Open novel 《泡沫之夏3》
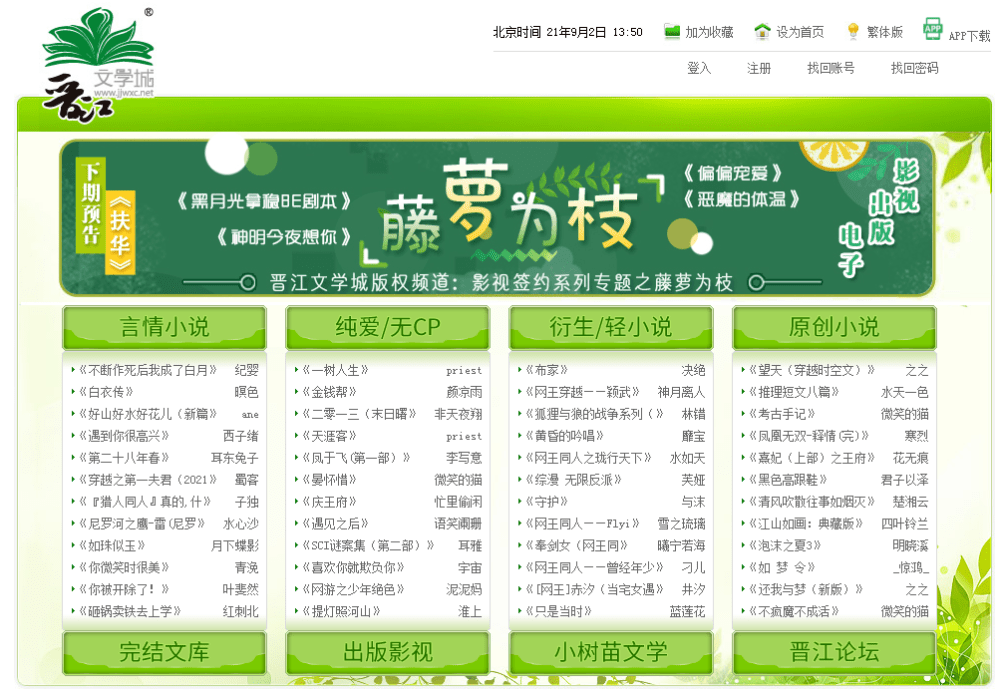Image resolution: width=1000 pixels, height=698 pixels. pos(785,546)
